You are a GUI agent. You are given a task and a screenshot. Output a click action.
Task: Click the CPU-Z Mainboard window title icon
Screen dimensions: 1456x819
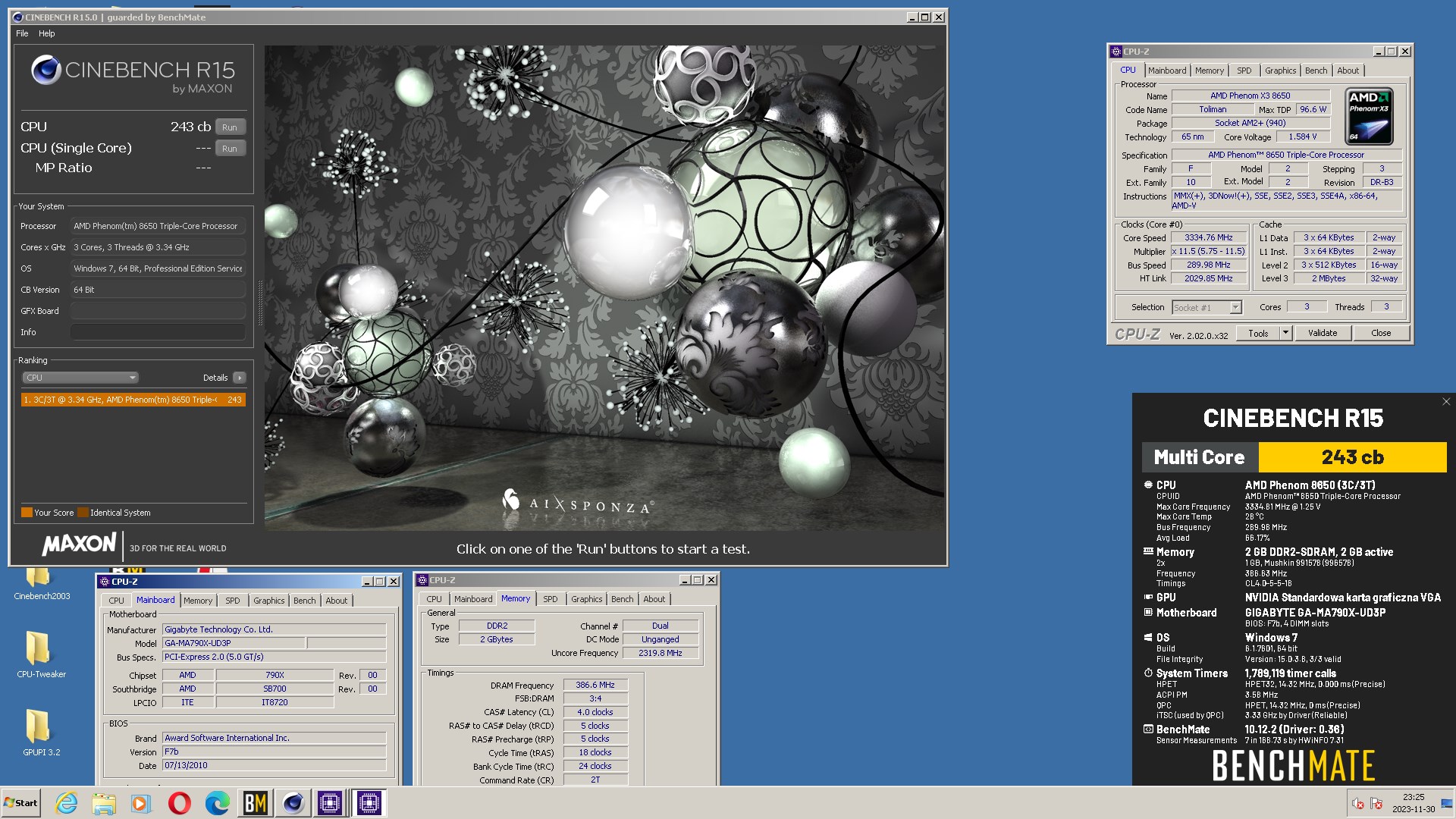point(105,582)
